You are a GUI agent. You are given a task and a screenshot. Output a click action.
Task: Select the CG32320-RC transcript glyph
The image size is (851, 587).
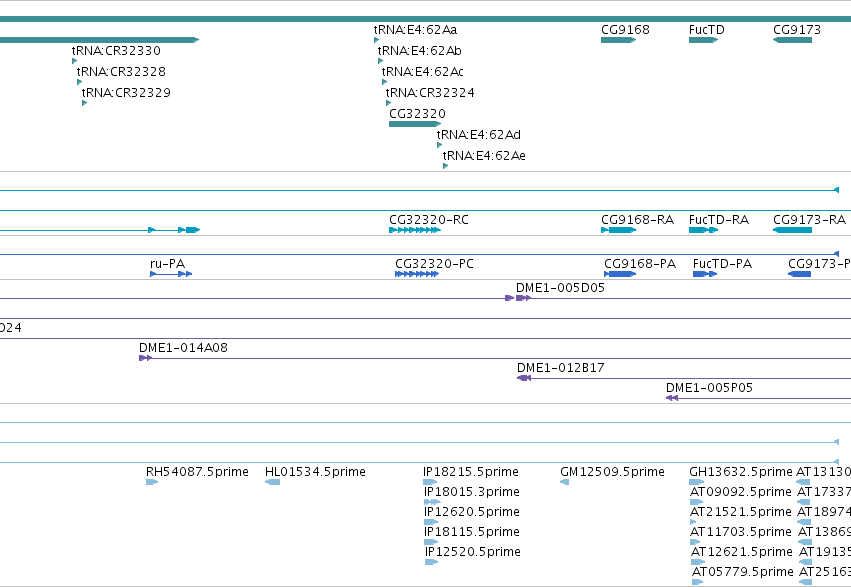click(415, 230)
